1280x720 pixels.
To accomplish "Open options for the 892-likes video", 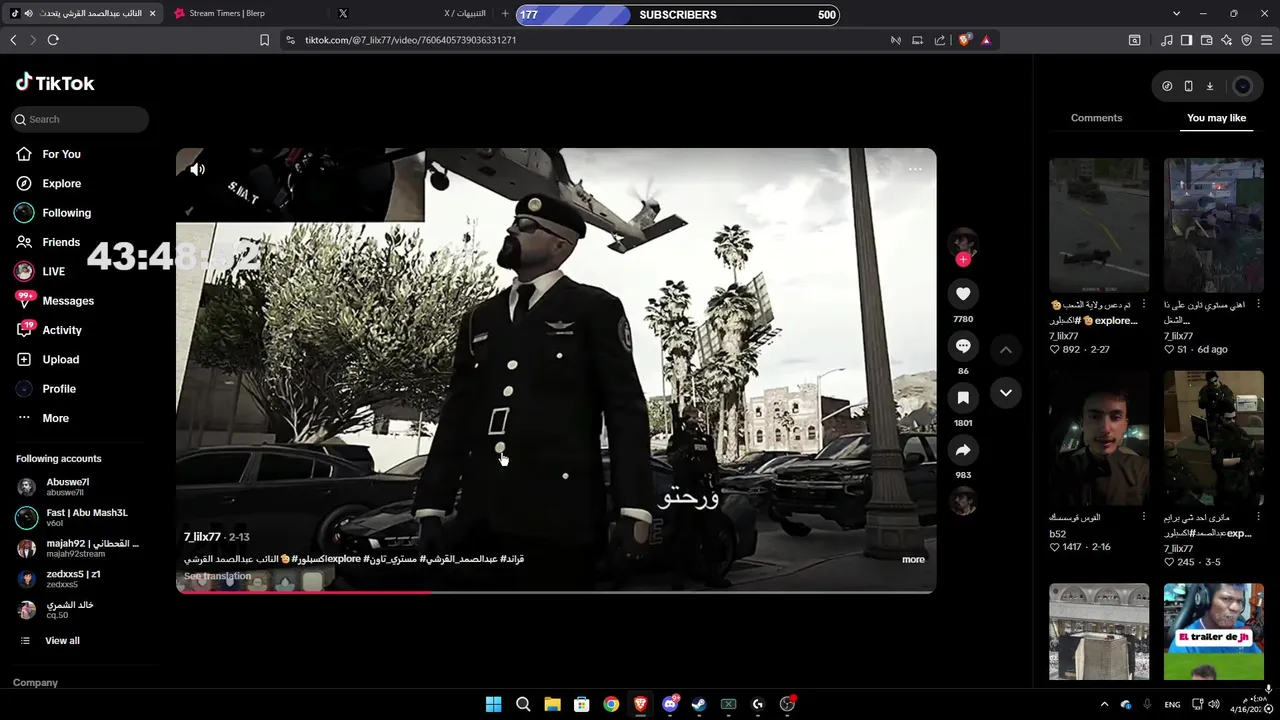I will coord(1144,304).
